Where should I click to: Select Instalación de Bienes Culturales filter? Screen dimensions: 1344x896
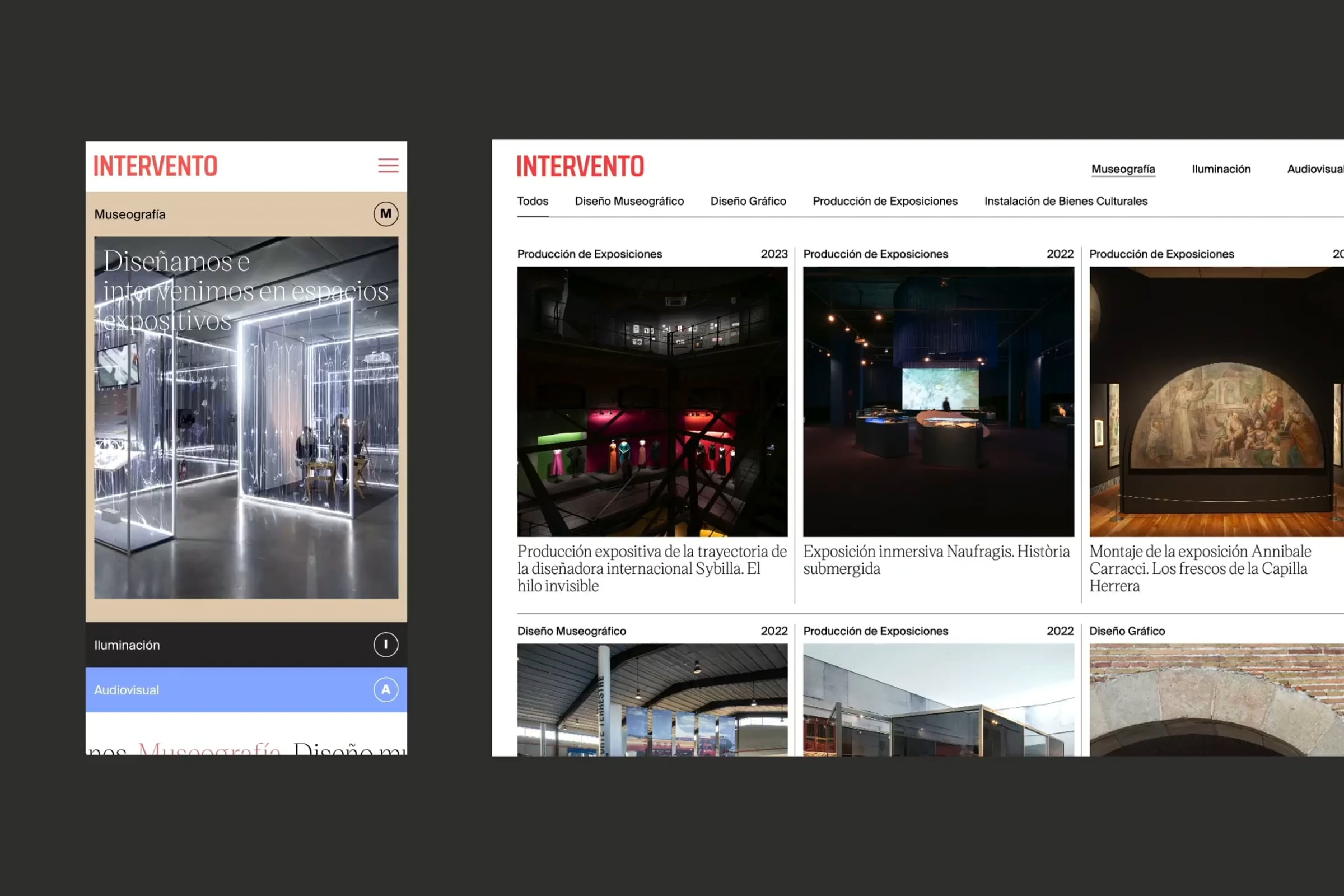[x=1066, y=201]
